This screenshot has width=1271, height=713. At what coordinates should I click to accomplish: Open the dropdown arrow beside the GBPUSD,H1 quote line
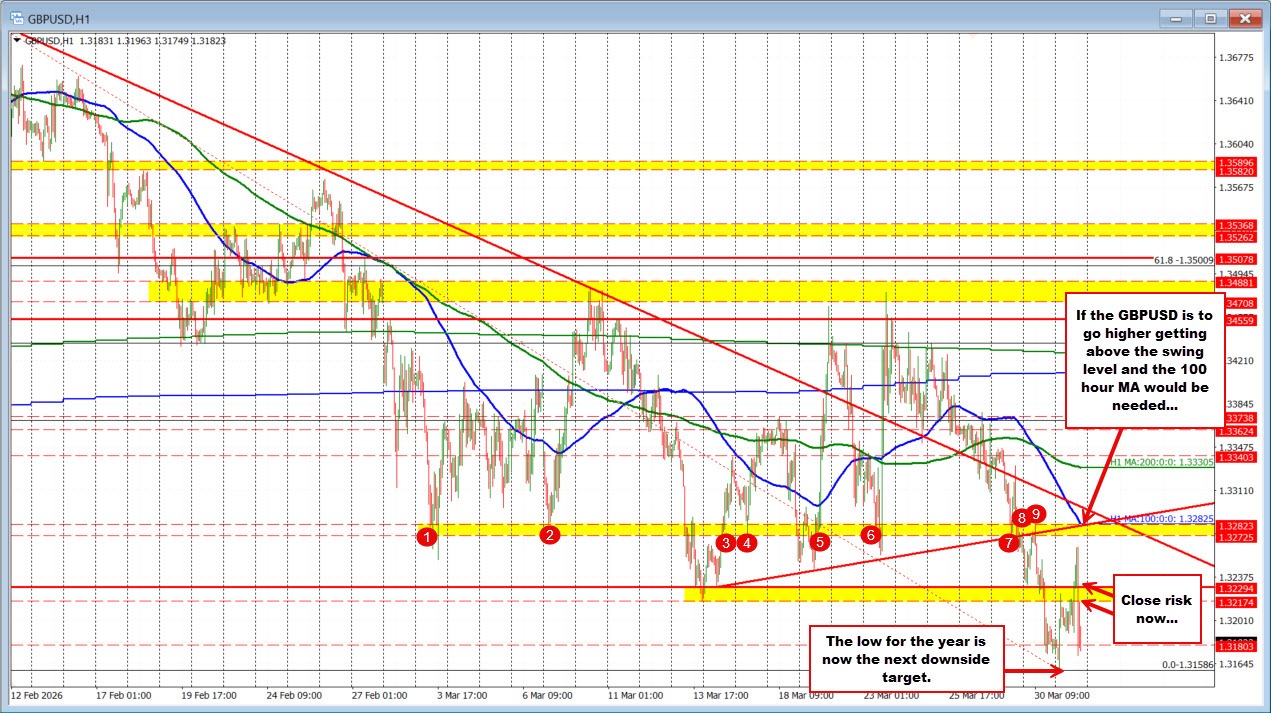17,40
